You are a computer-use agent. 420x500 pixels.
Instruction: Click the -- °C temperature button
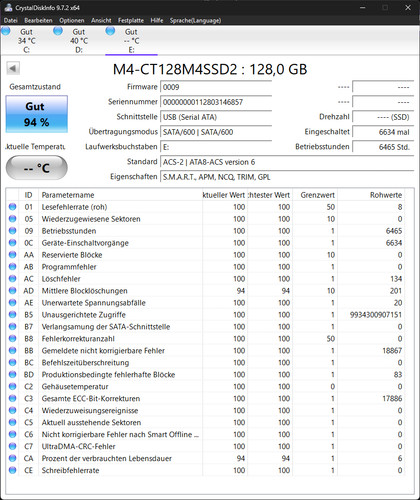point(37,168)
